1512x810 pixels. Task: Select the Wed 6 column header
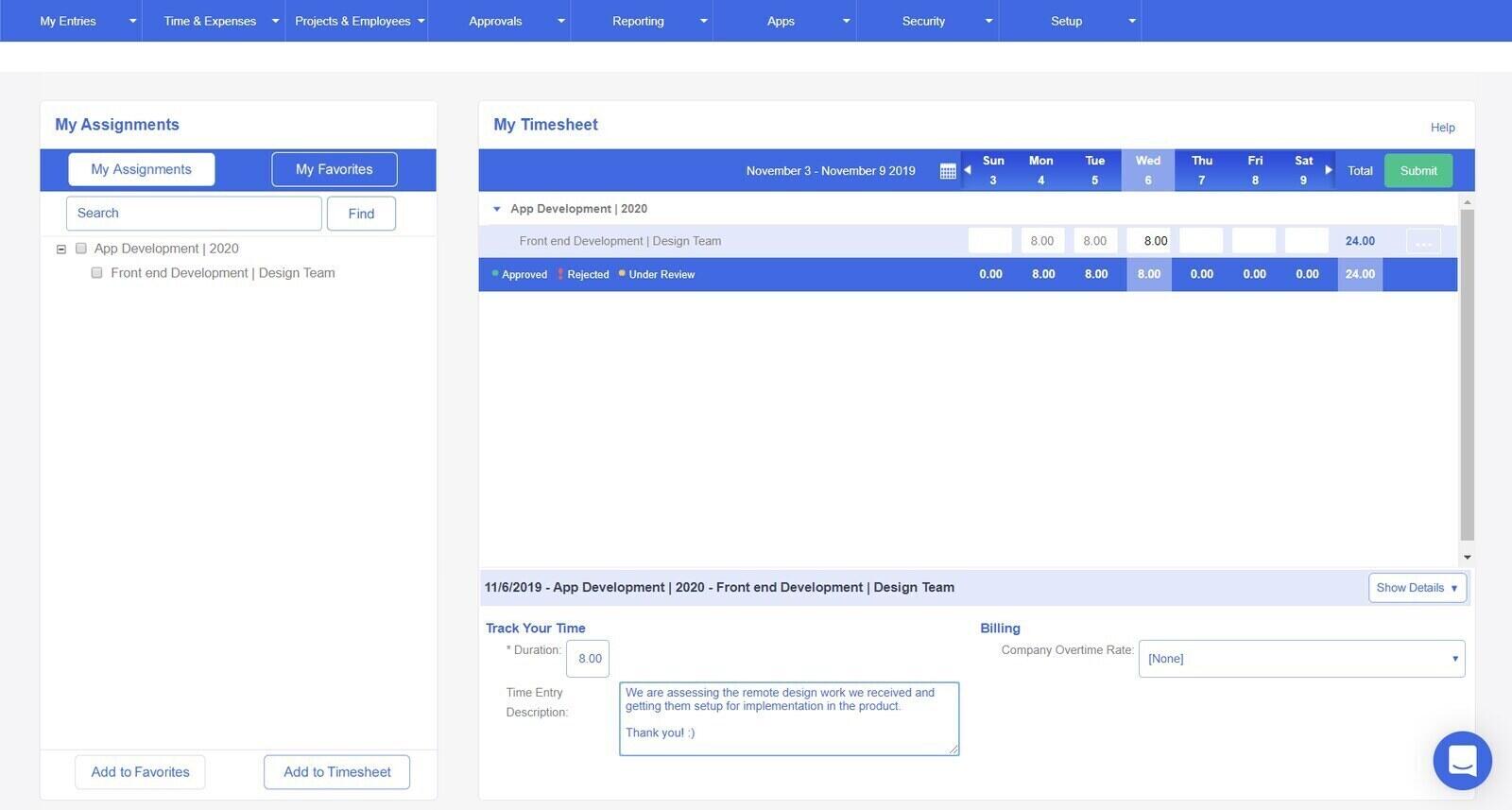[x=1148, y=170]
